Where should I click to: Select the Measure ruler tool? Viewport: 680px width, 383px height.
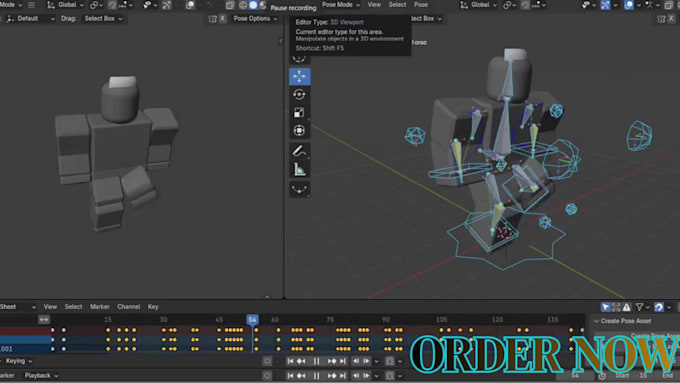[299, 169]
